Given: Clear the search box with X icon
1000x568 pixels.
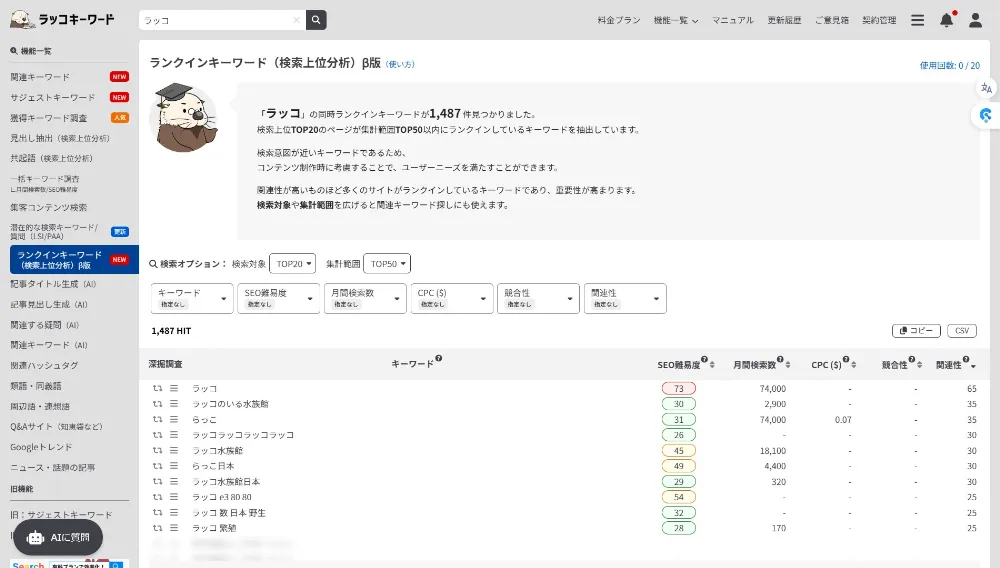Looking at the screenshot, I should (297, 20).
